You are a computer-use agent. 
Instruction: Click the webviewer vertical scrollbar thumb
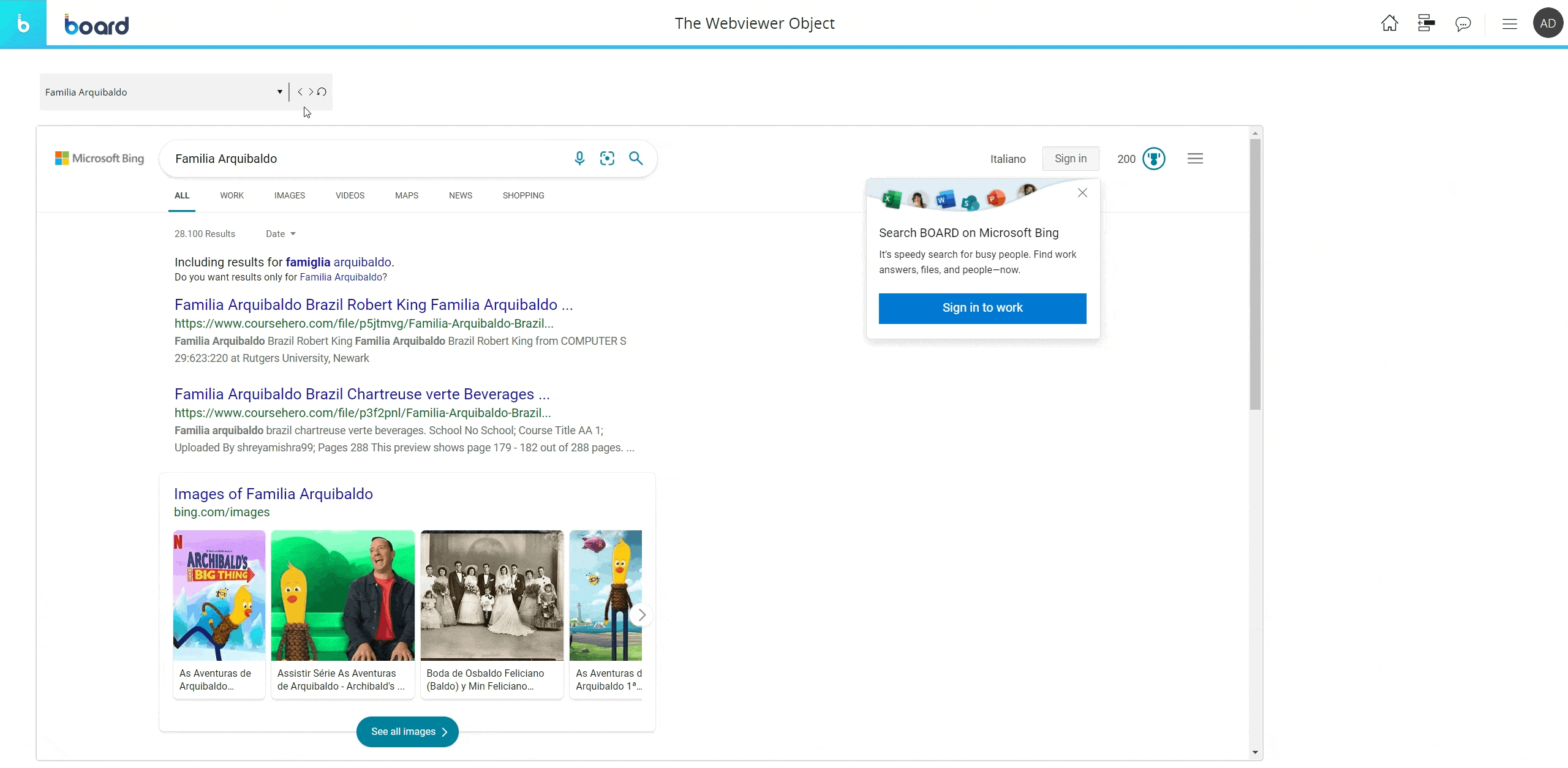click(1255, 274)
